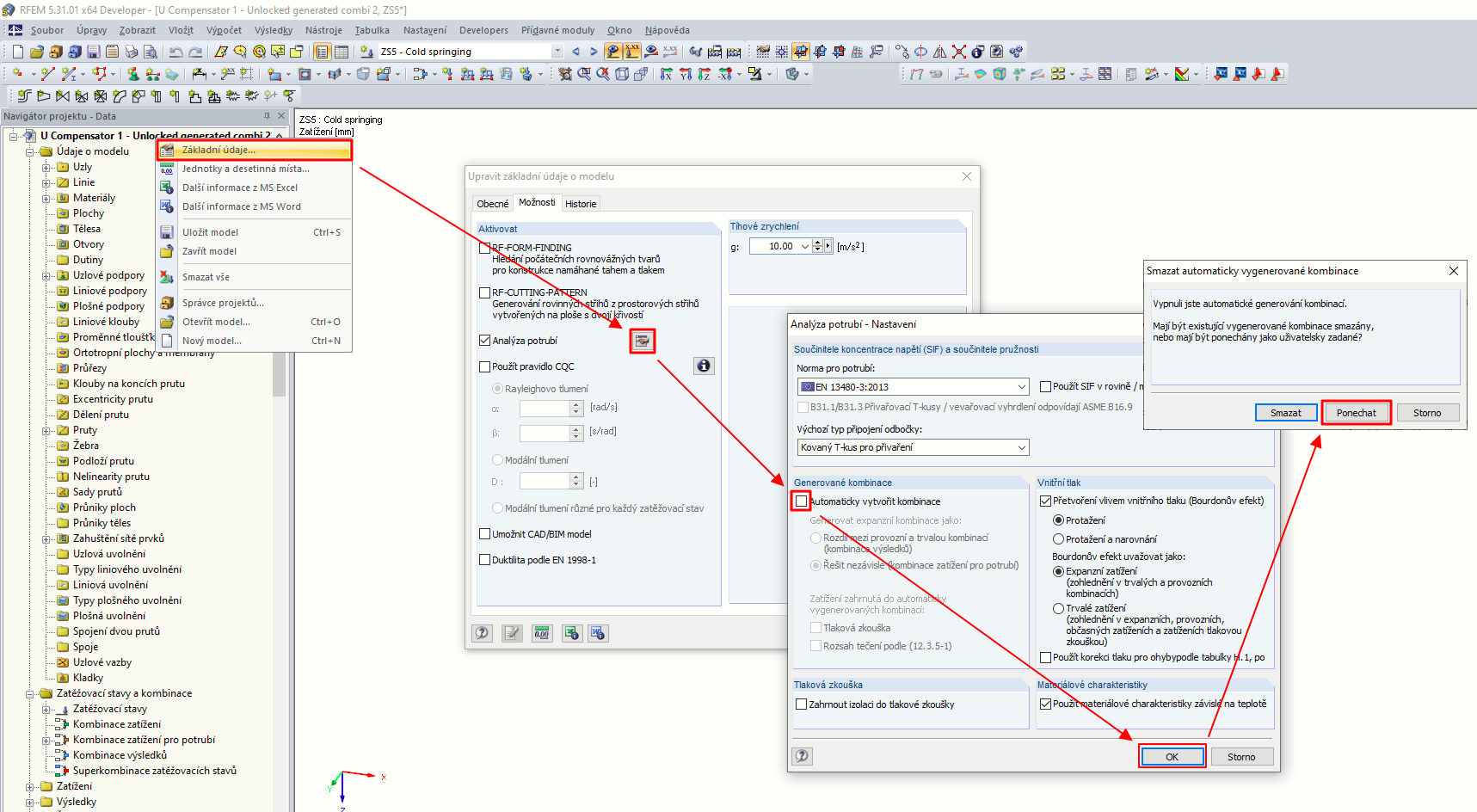Click Storno in delete combinations dialog
The height and width of the screenshot is (812, 1477).
click(1427, 413)
